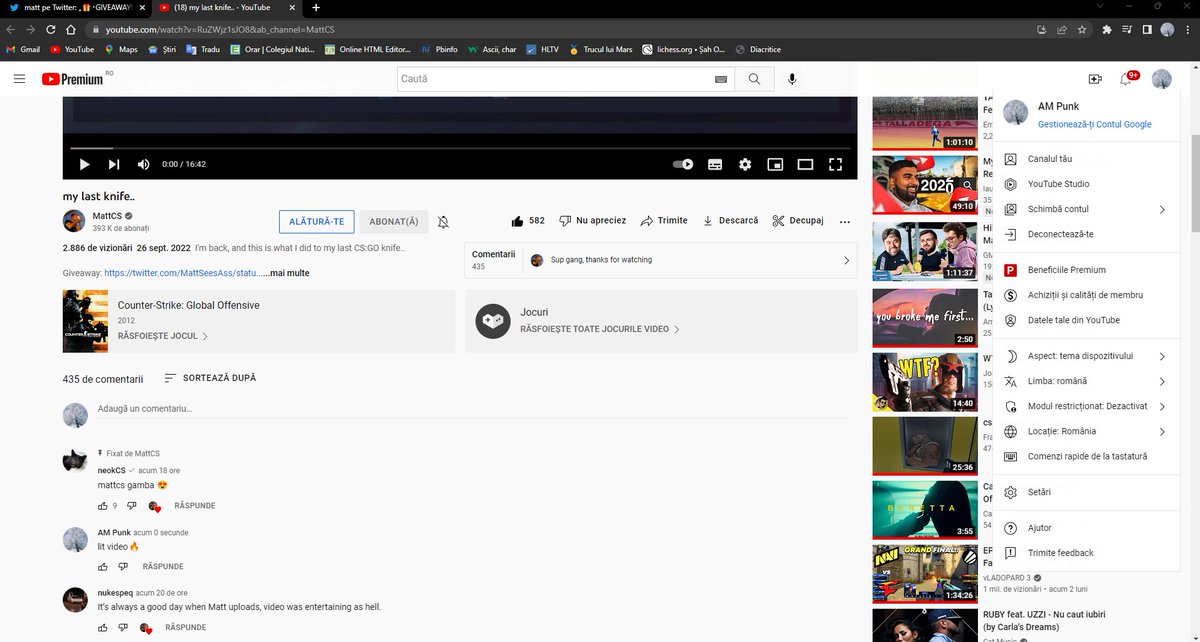Browse Counter-Strike: Global Offensive via RĂSFOIEȘTE JOCUL
This screenshot has height=642, width=1200.
click(162, 337)
